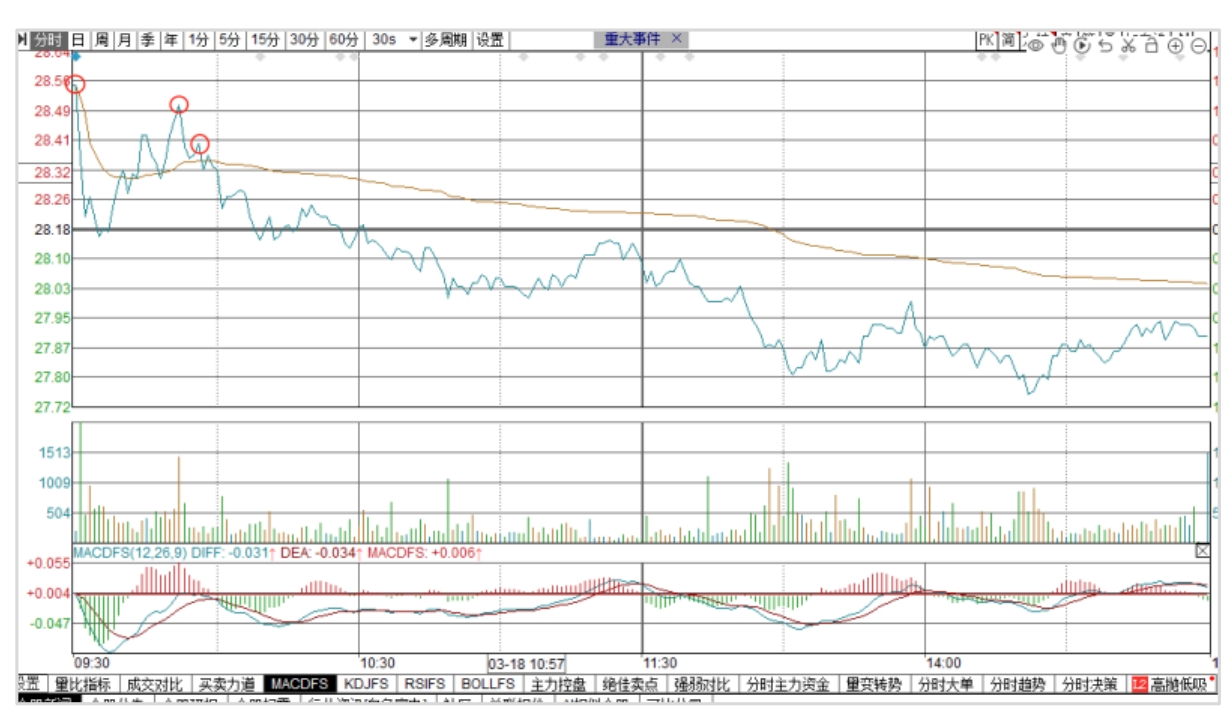The height and width of the screenshot is (712, 1232).
Task: Zoom in with the plus icon
Action: click(x=1175, y=46)
